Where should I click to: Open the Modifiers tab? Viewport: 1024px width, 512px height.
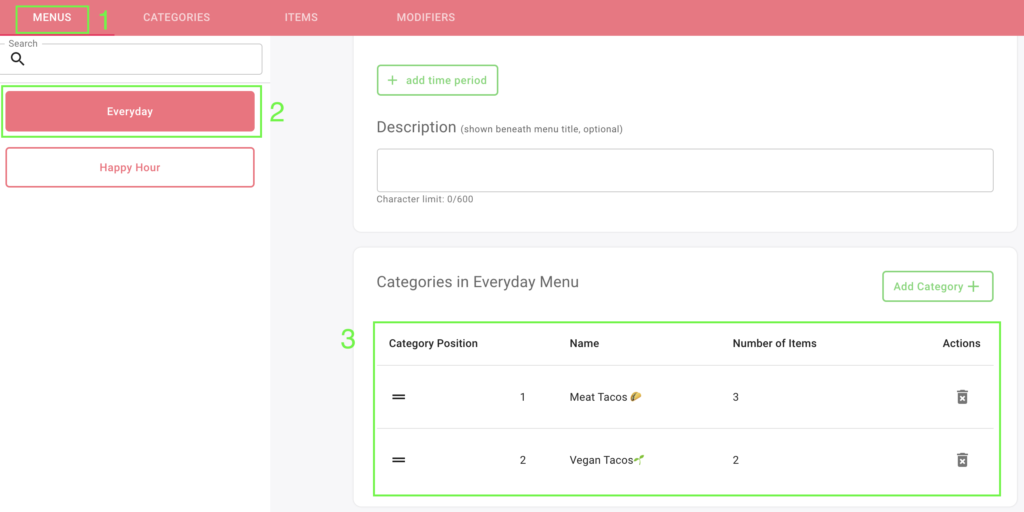point(426,18)
